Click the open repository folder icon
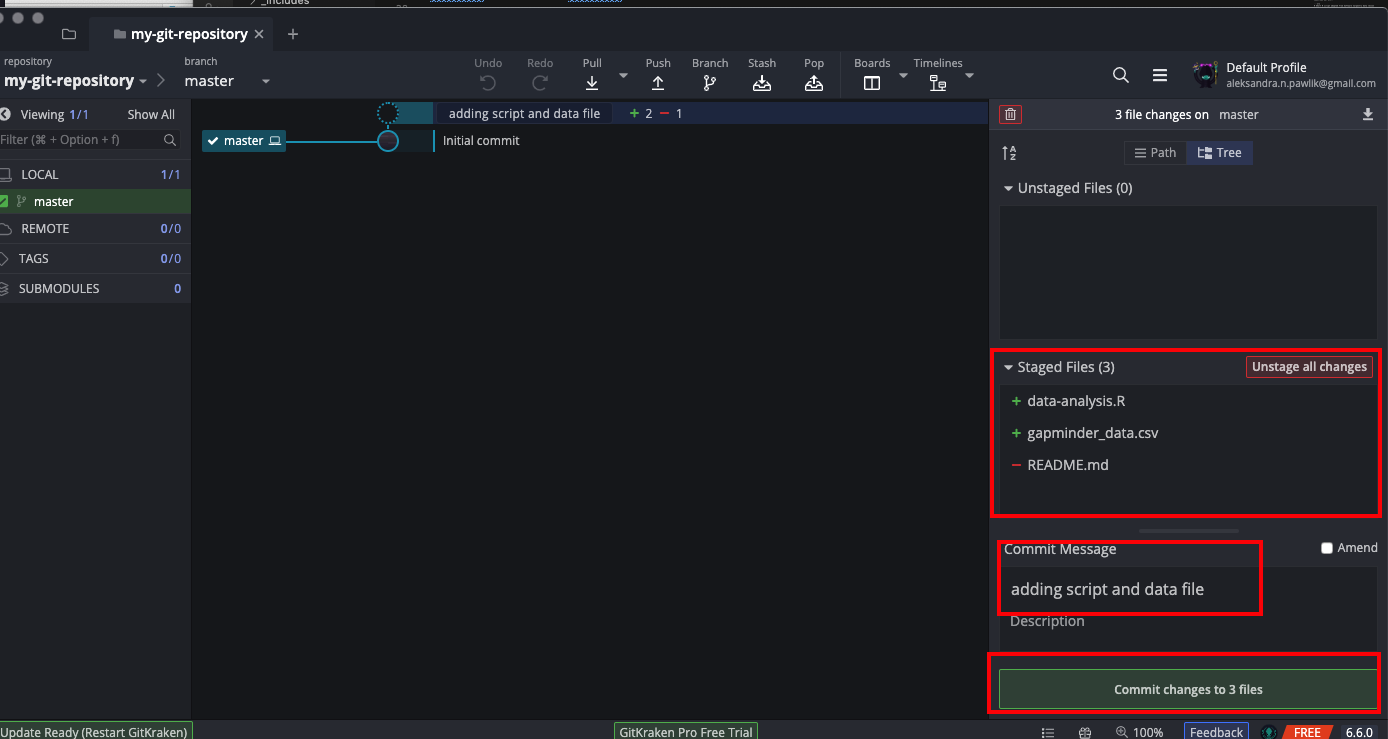1388x739 pixels. (x=69, y=34)
